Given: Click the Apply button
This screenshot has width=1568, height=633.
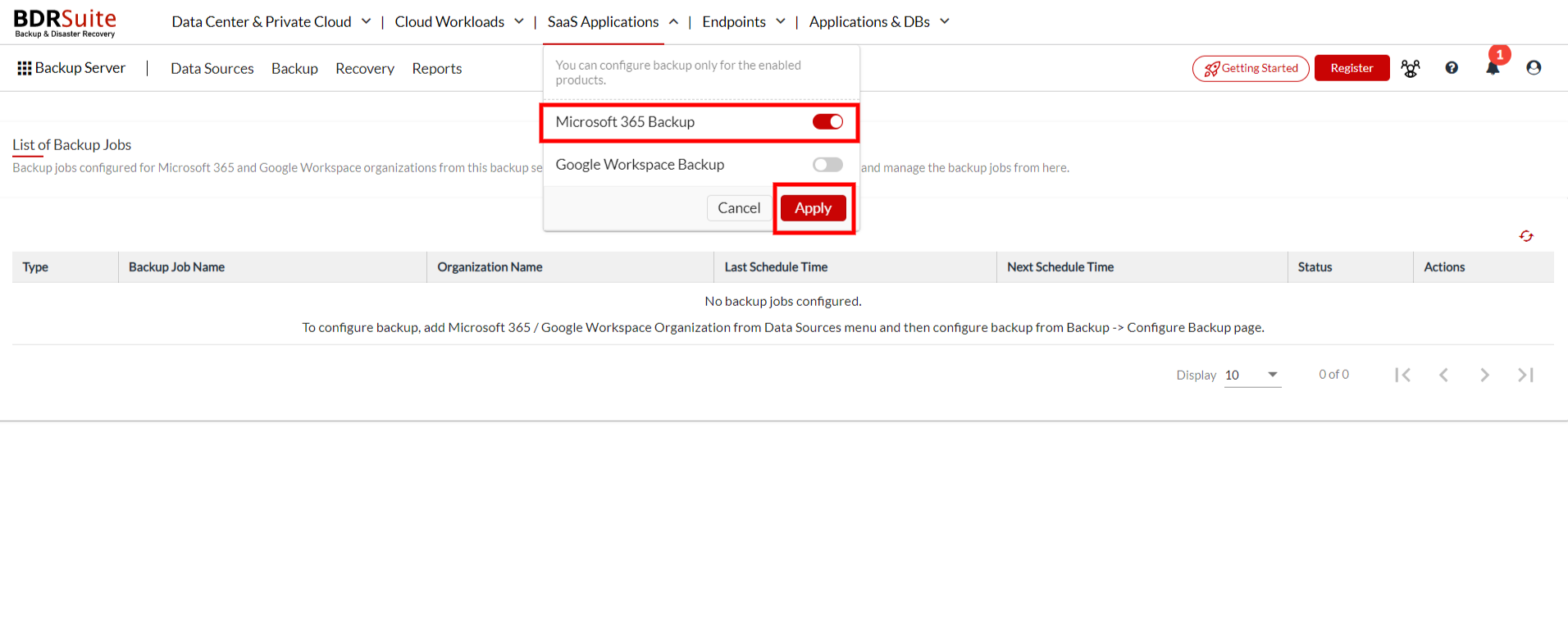Looking at the screenshot, I should (814, 208).
